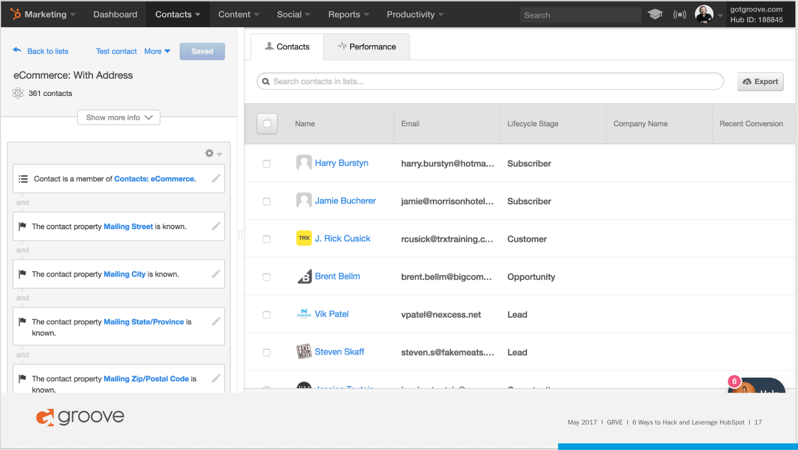
Task: Open the Productivity navigation dropdown
Action: pos(415,14)
